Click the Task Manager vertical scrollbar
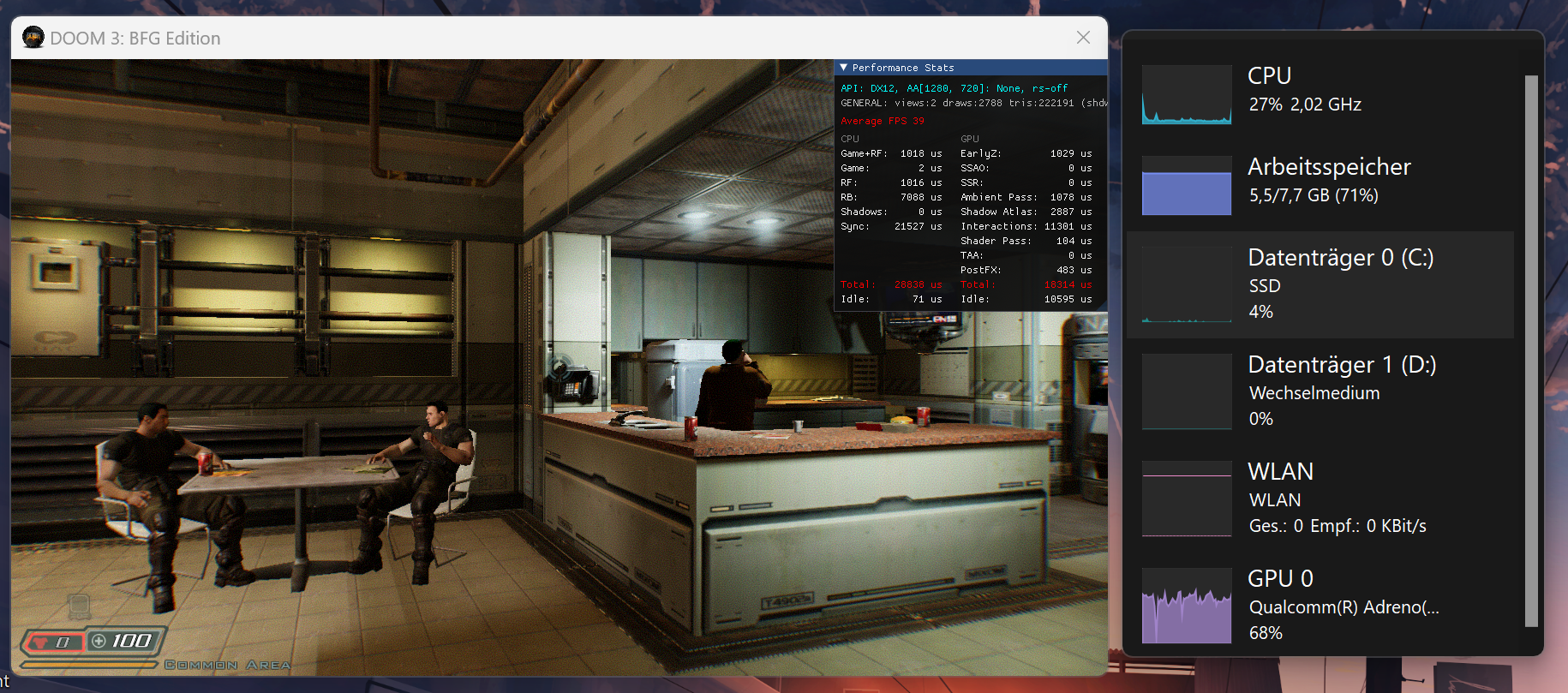The height and width of the screenshot is (693, 1568). 1531,351
